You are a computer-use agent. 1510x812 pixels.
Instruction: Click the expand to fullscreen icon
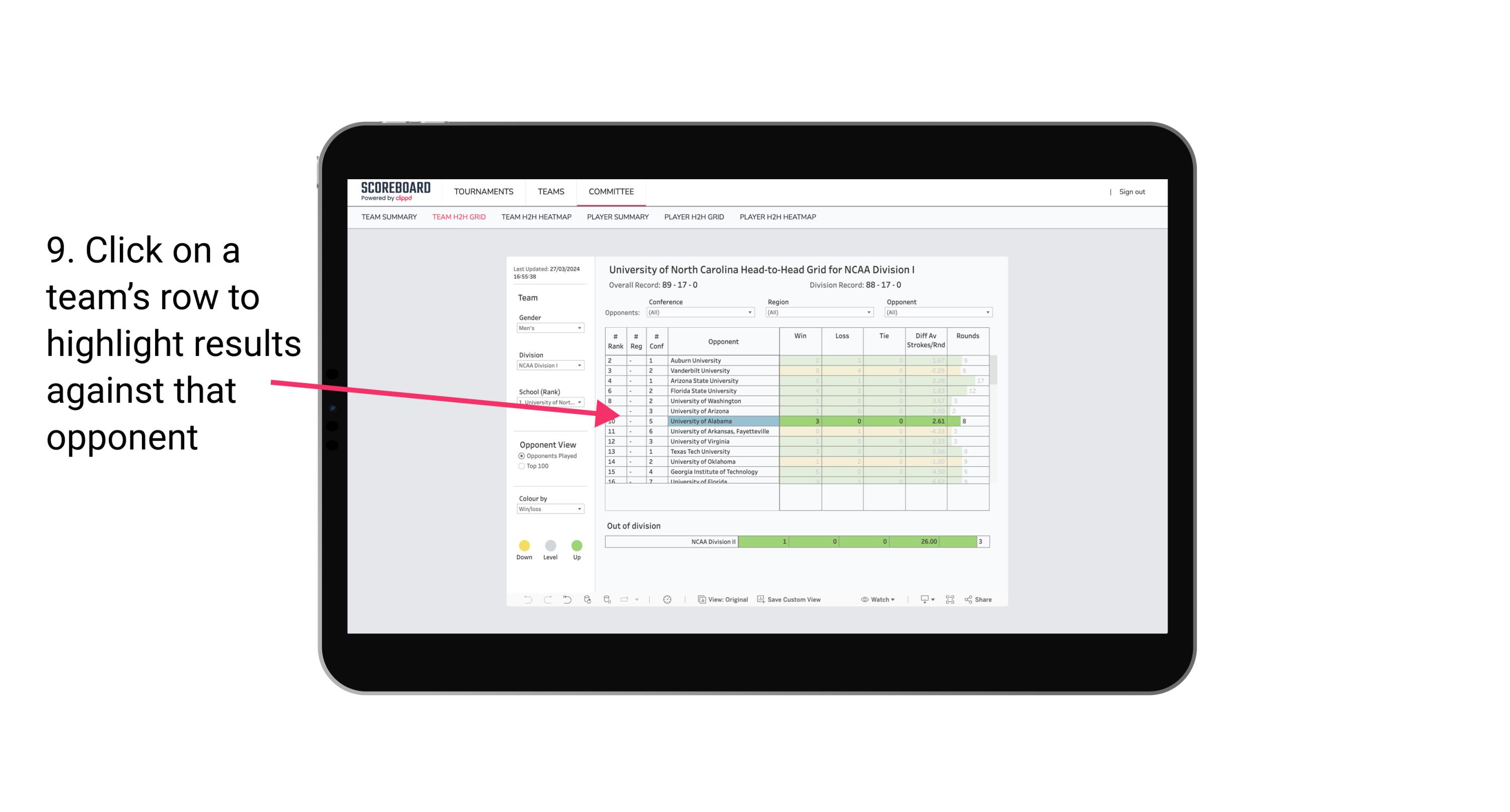pos(950,600)
